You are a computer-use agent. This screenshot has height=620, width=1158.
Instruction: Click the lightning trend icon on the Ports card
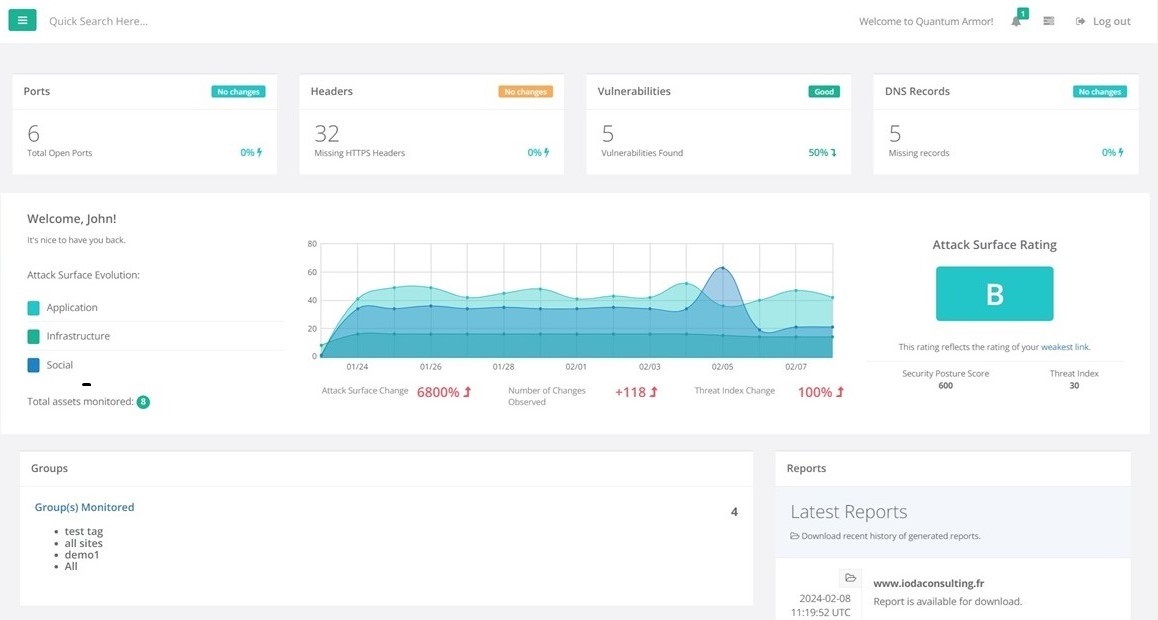(x=260, y=152)
